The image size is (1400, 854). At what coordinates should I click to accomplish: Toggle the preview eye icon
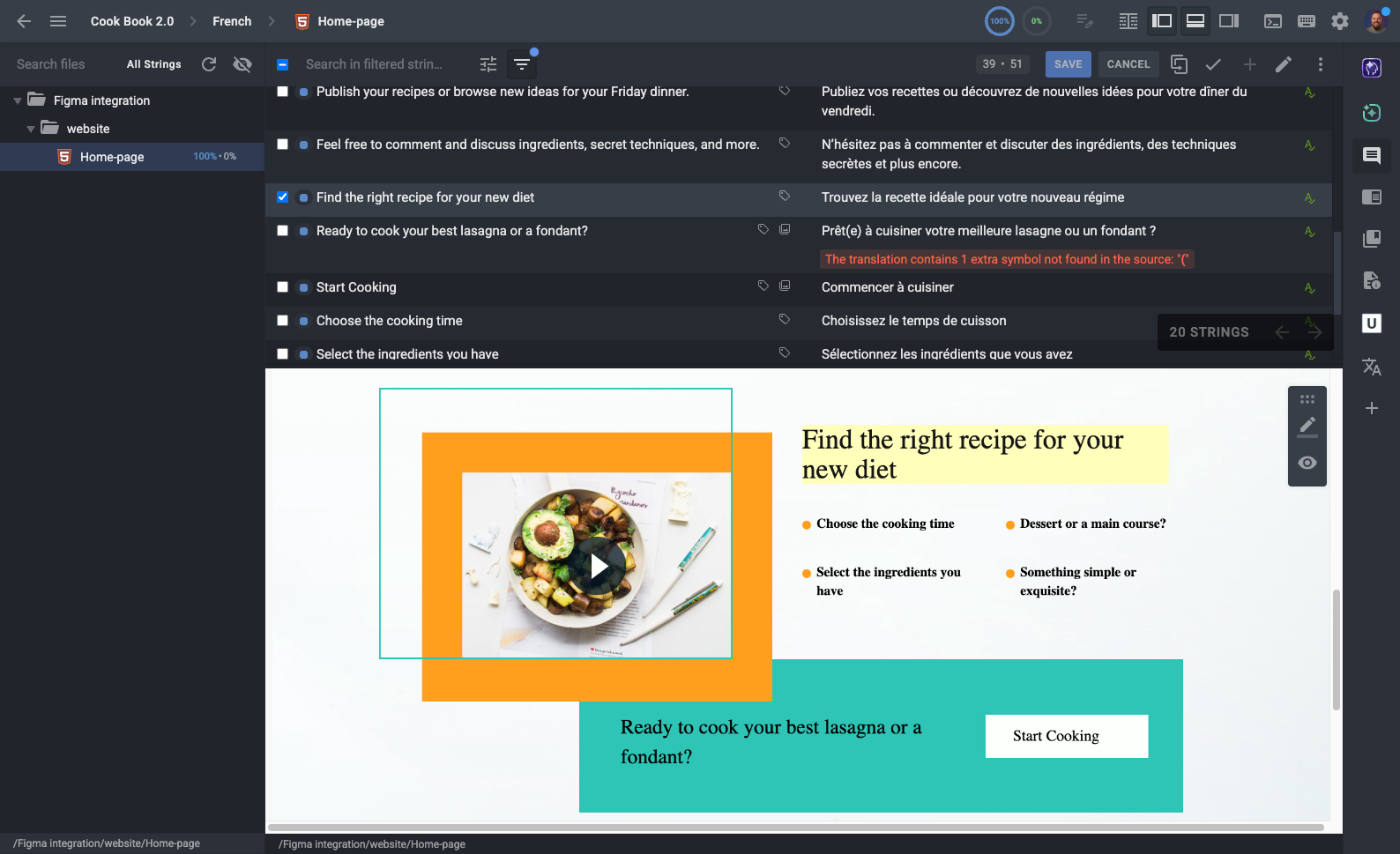[x=1307, y=463]
